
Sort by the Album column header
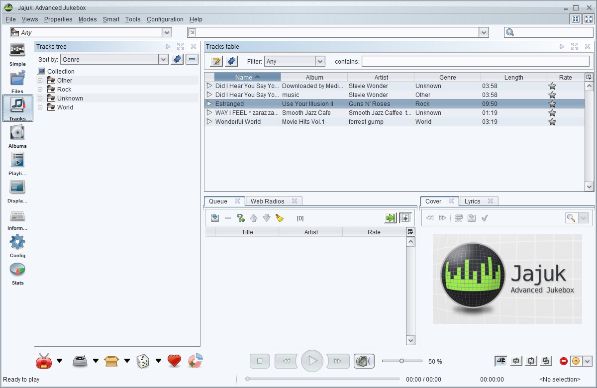pyautogui.click(x=314, y=77)
